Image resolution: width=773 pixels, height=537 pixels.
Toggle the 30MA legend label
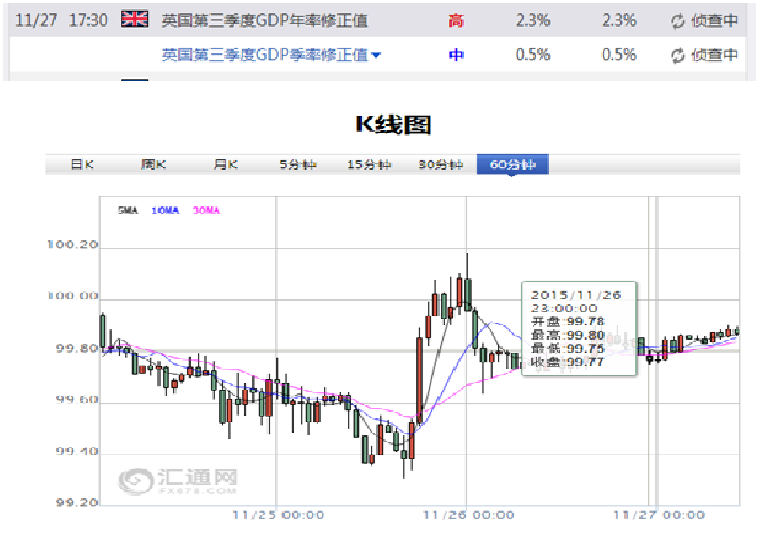tap(206, 211)
